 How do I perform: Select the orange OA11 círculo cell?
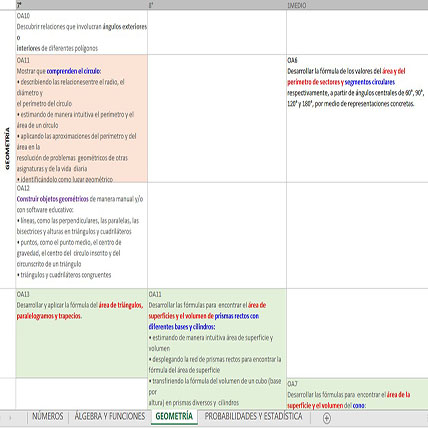[82, 119]
